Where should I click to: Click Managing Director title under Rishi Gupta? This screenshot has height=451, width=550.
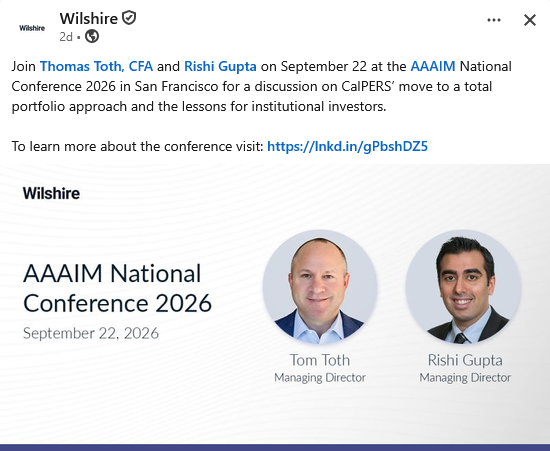coord(465,378)
